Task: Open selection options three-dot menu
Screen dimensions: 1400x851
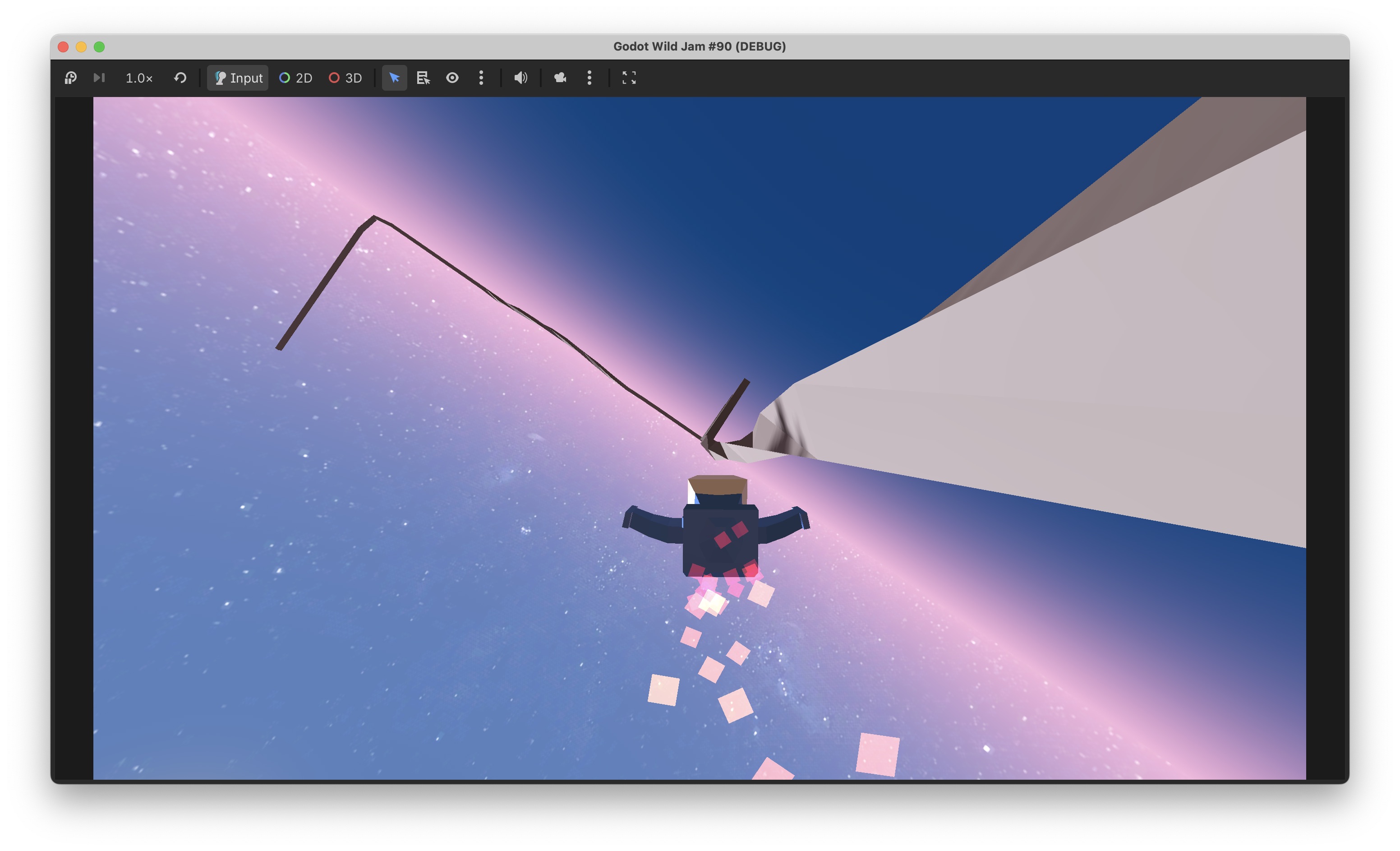Action: click(x=481, y=78)
